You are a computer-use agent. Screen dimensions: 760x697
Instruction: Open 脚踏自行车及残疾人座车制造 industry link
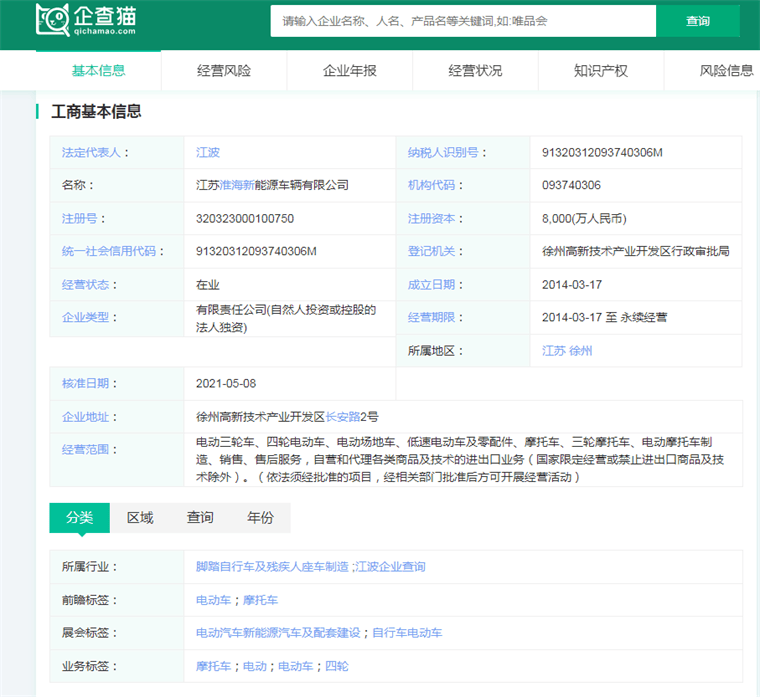[x=272, y=567]
